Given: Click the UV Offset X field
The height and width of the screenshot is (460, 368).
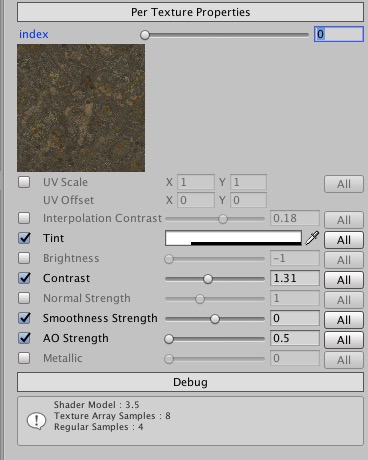Looking at the screenshot, I should click(196, 200).
